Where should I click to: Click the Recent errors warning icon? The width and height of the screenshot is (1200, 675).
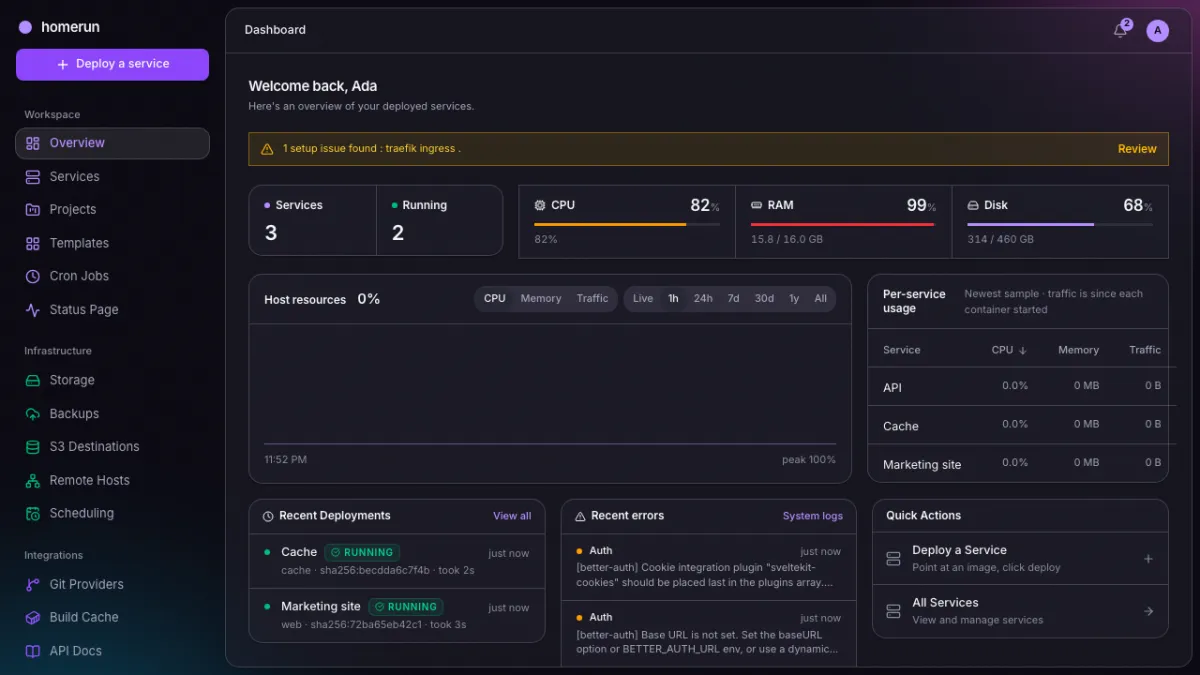pyautogui.click(x=580, y=516)
